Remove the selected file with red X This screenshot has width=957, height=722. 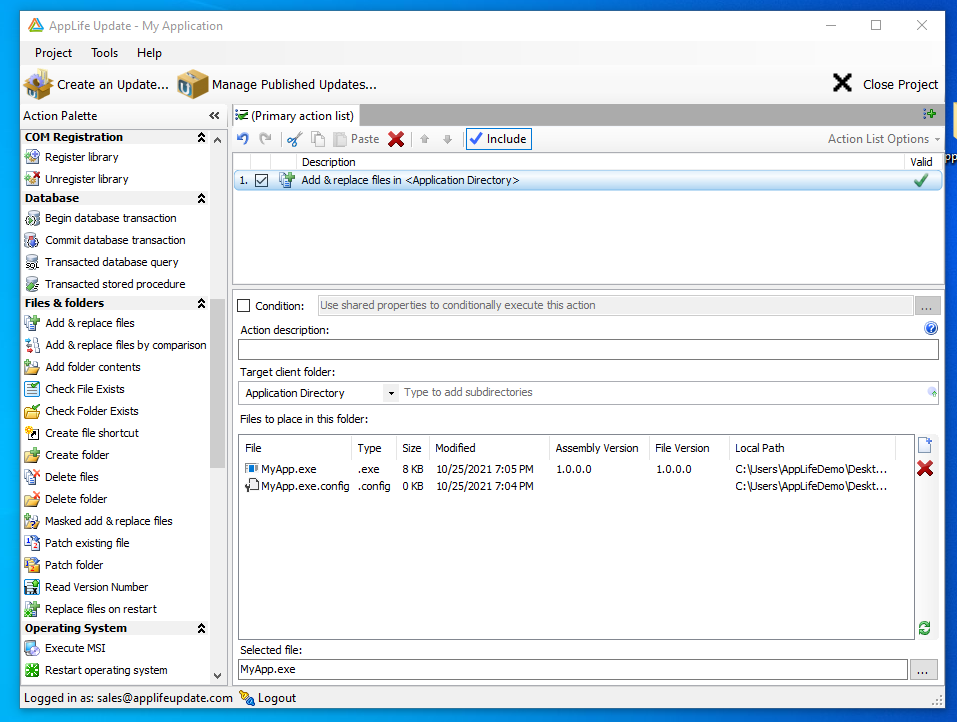coord(925,468)
